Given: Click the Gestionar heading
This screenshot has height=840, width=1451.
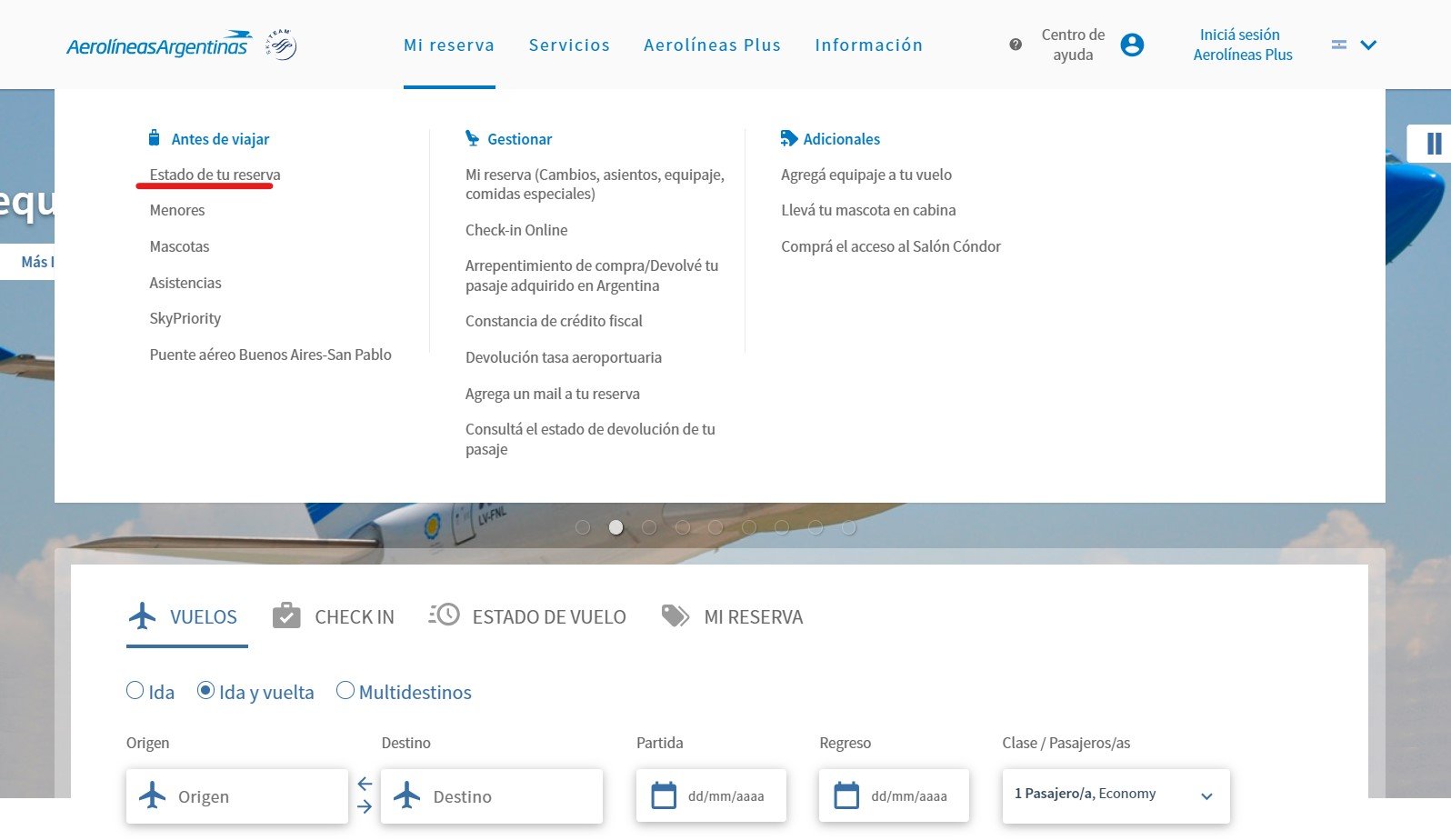Looking at the screenshot, I should click(519, 139).
